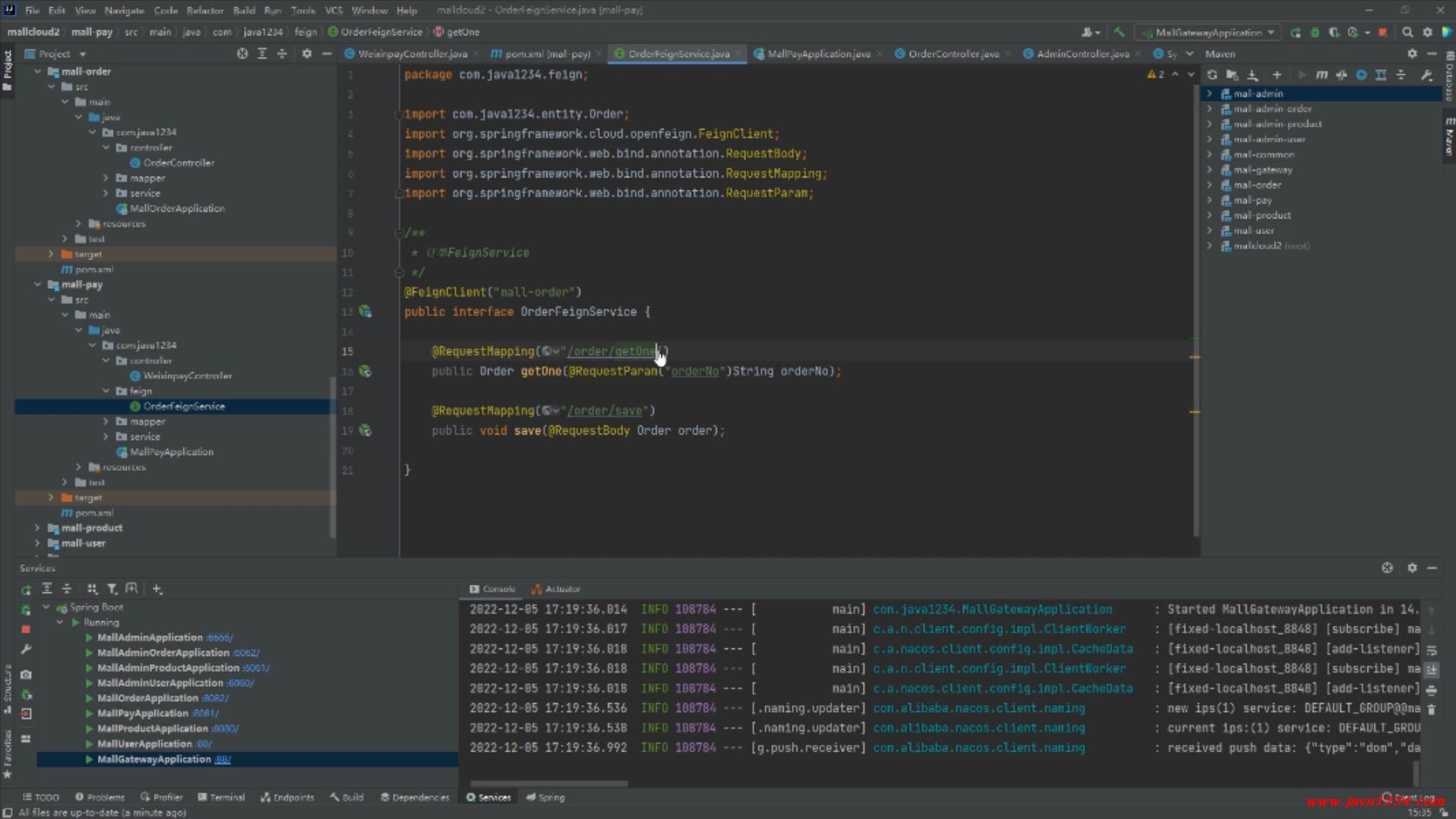
Task: Click Execute Maven Goal 'm' icon
Action: pyautogui.click(x=1322, y=75)
